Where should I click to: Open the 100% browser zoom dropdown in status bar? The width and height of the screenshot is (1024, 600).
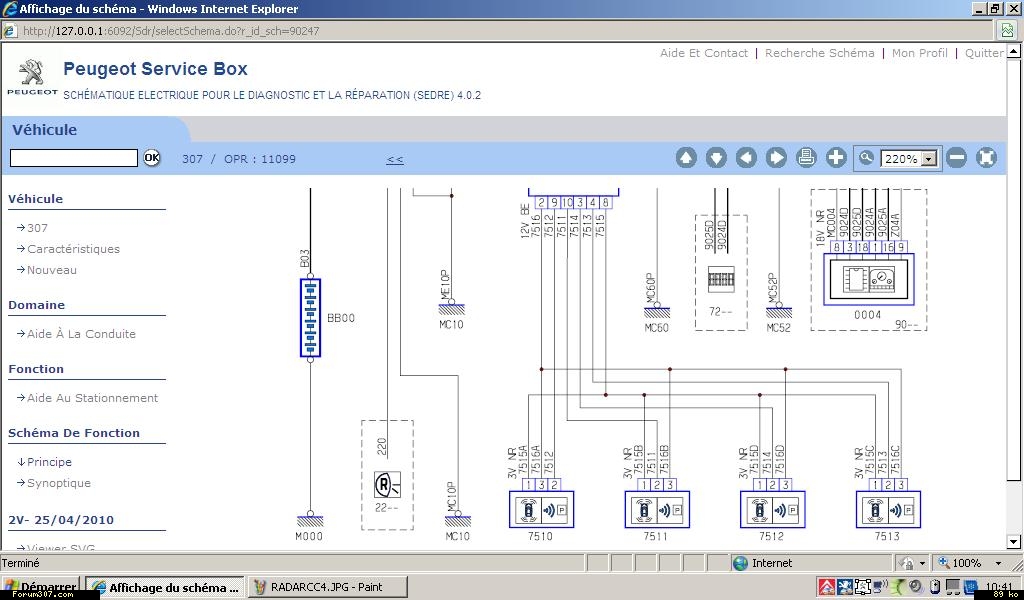(x=998, y=563)
